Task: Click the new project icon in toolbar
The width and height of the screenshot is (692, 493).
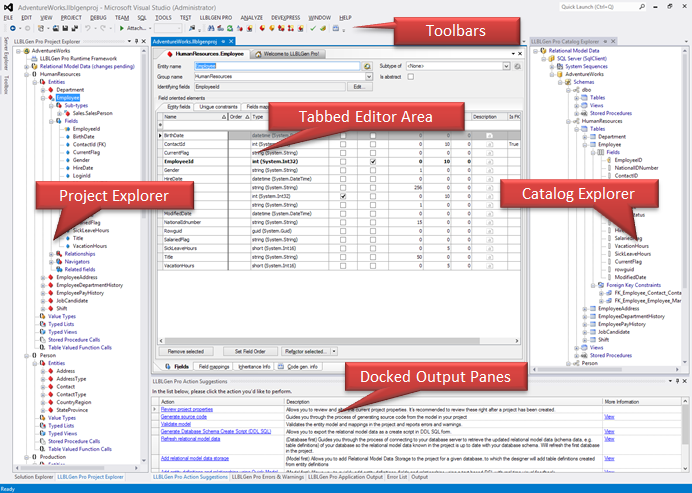Action: pos(41,28)
